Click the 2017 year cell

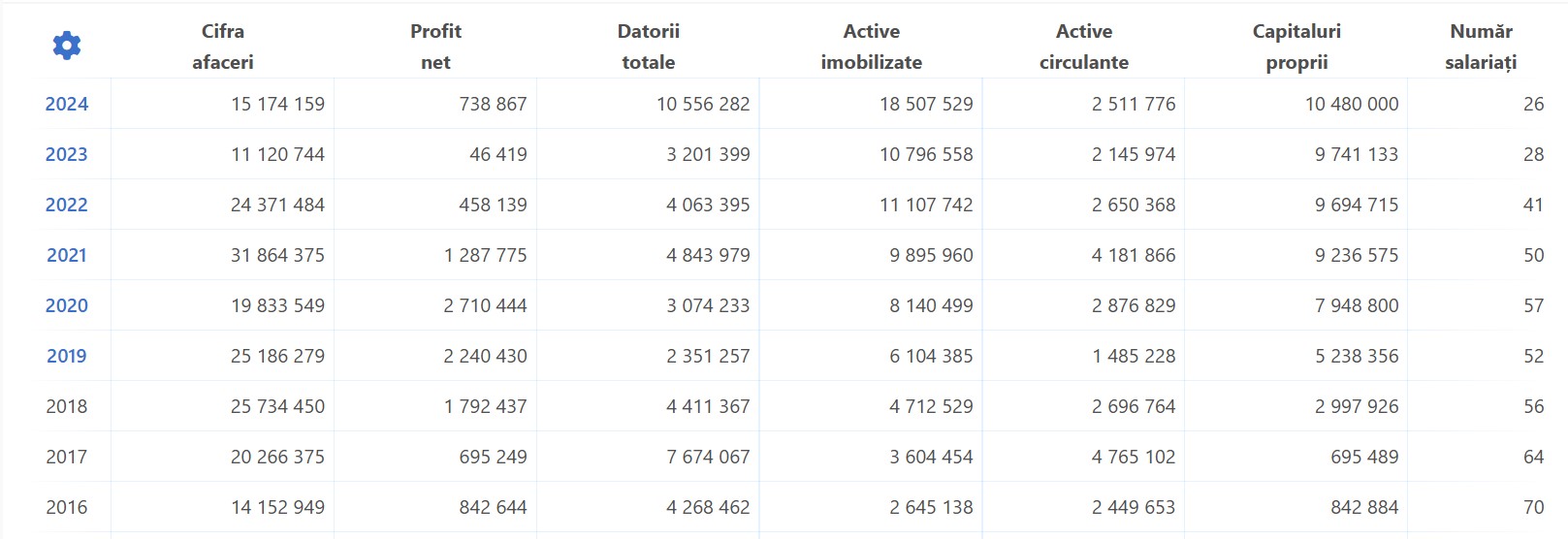(67, 457)
